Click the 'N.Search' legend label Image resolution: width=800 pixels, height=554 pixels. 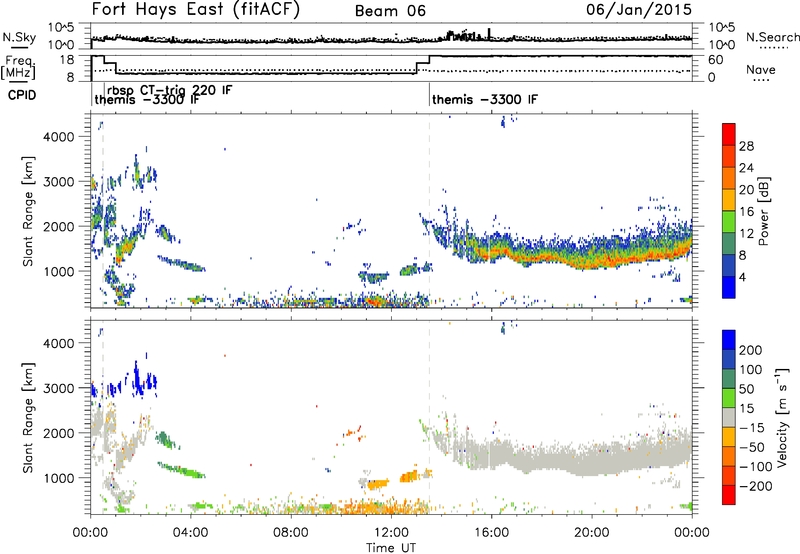coord(772,37)
